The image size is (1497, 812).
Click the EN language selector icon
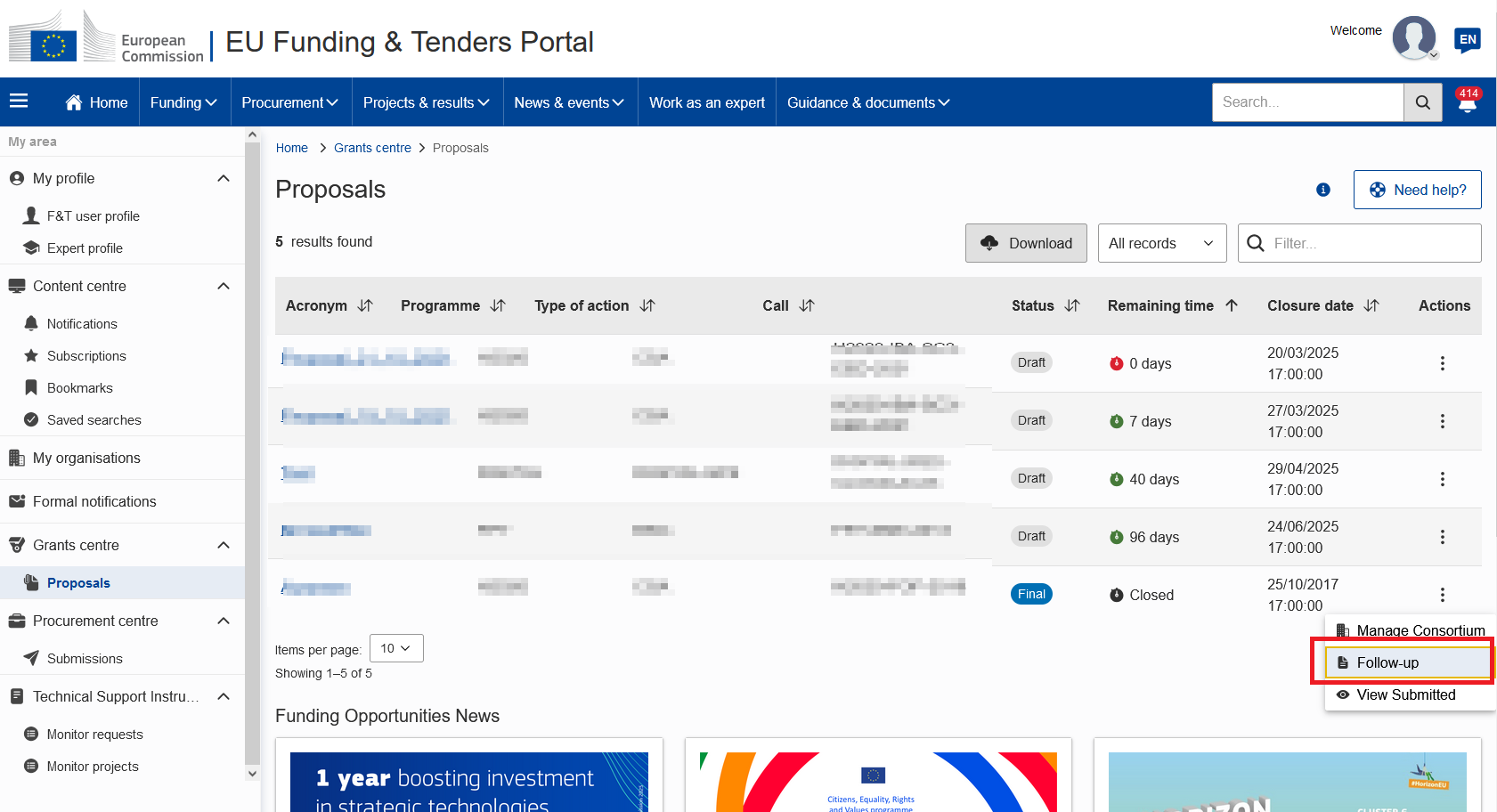tap(1468, 40)
